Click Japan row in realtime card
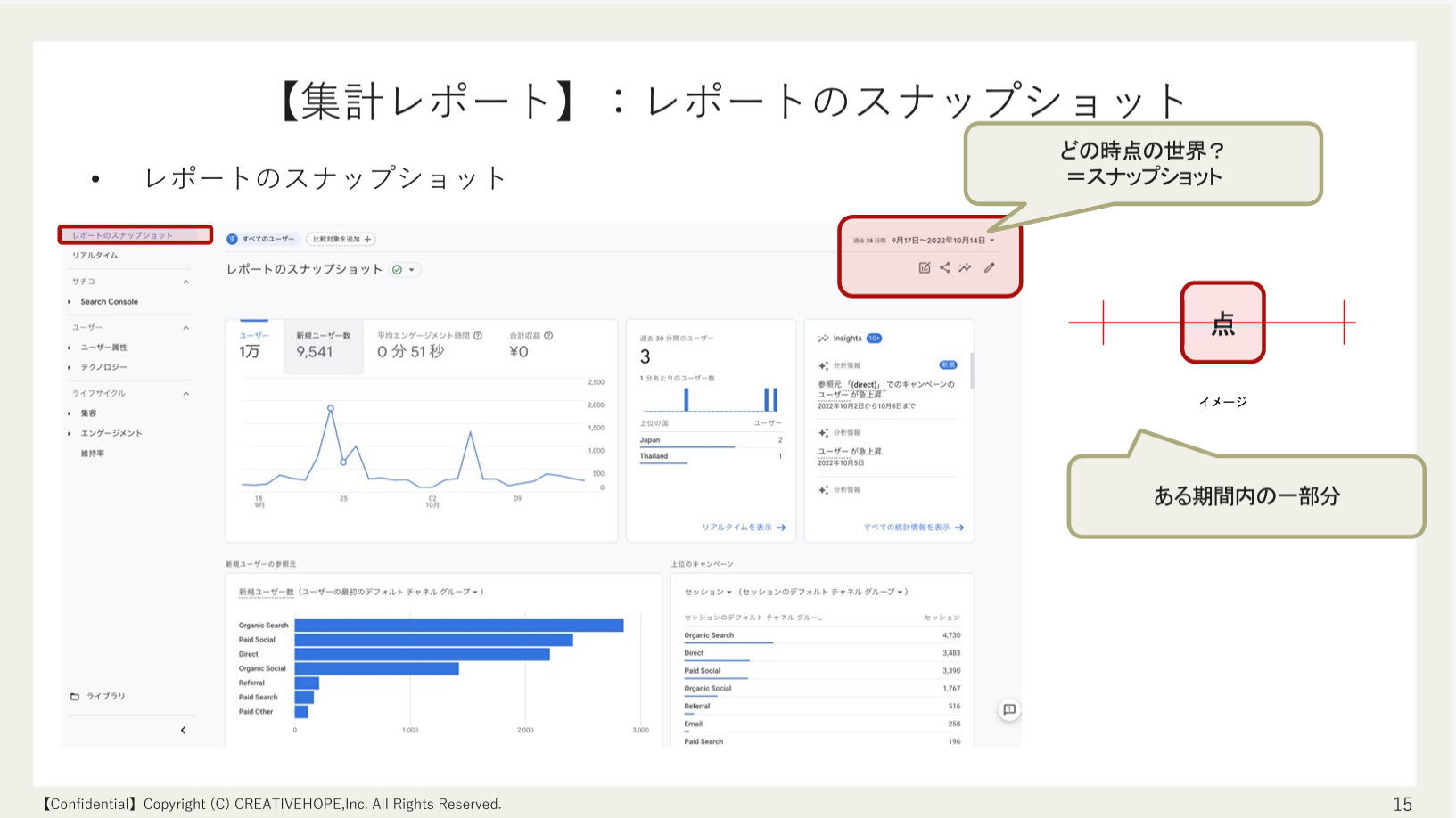This screenshot has height=818, width=1456. click(711, 440)
